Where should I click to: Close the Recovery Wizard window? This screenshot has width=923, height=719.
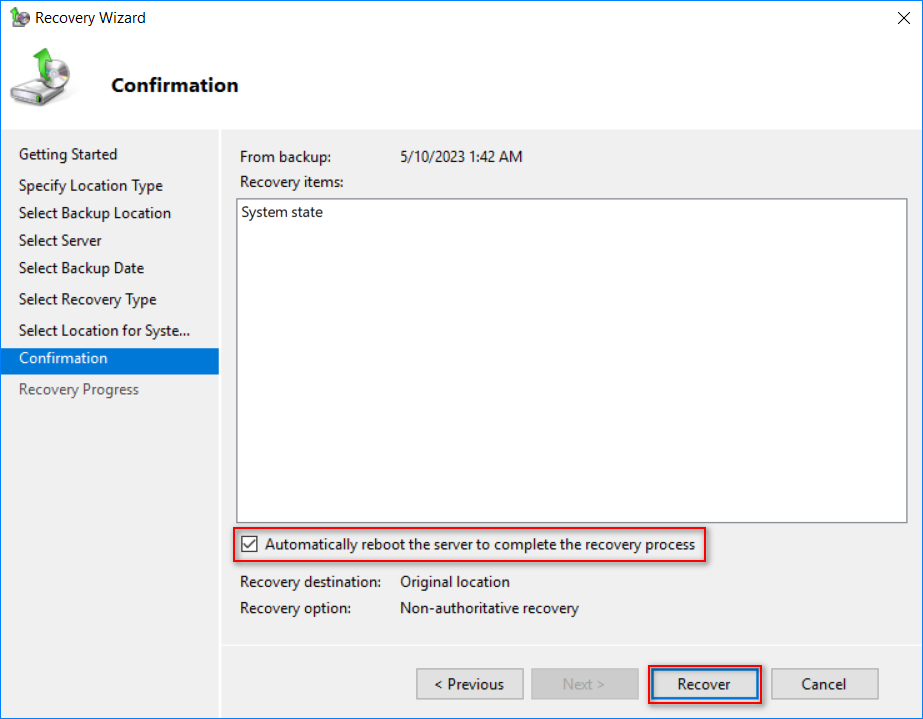pos(904,18)
